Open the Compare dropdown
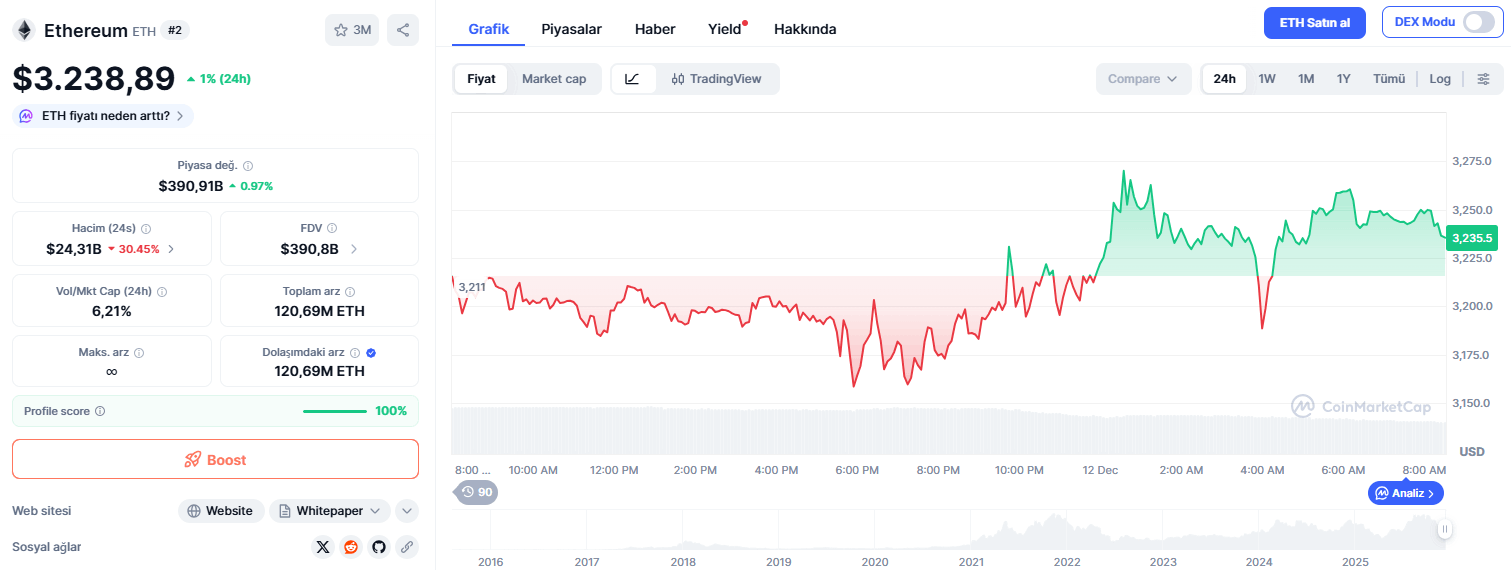Viewport: 1511px width, 570px height. tap(1143, 79)
